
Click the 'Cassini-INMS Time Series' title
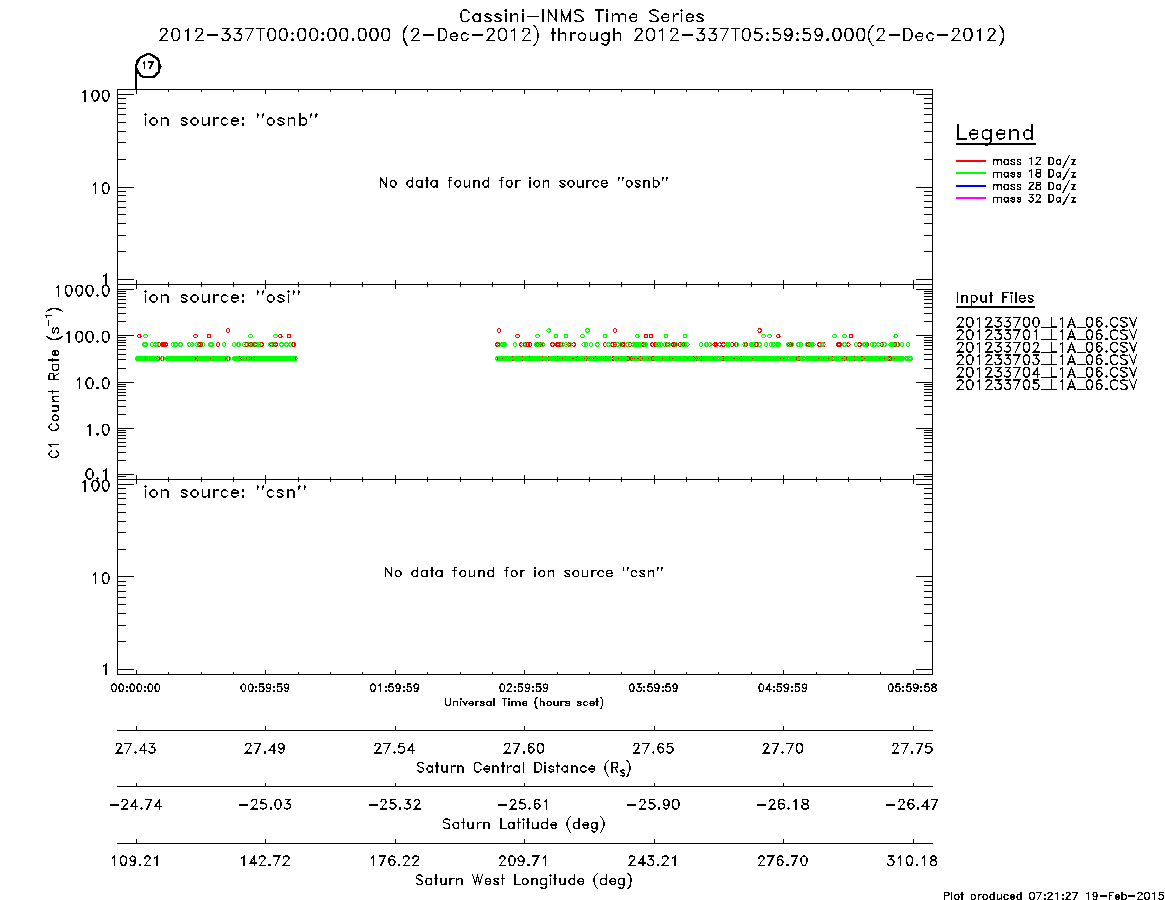click(582, 16)
